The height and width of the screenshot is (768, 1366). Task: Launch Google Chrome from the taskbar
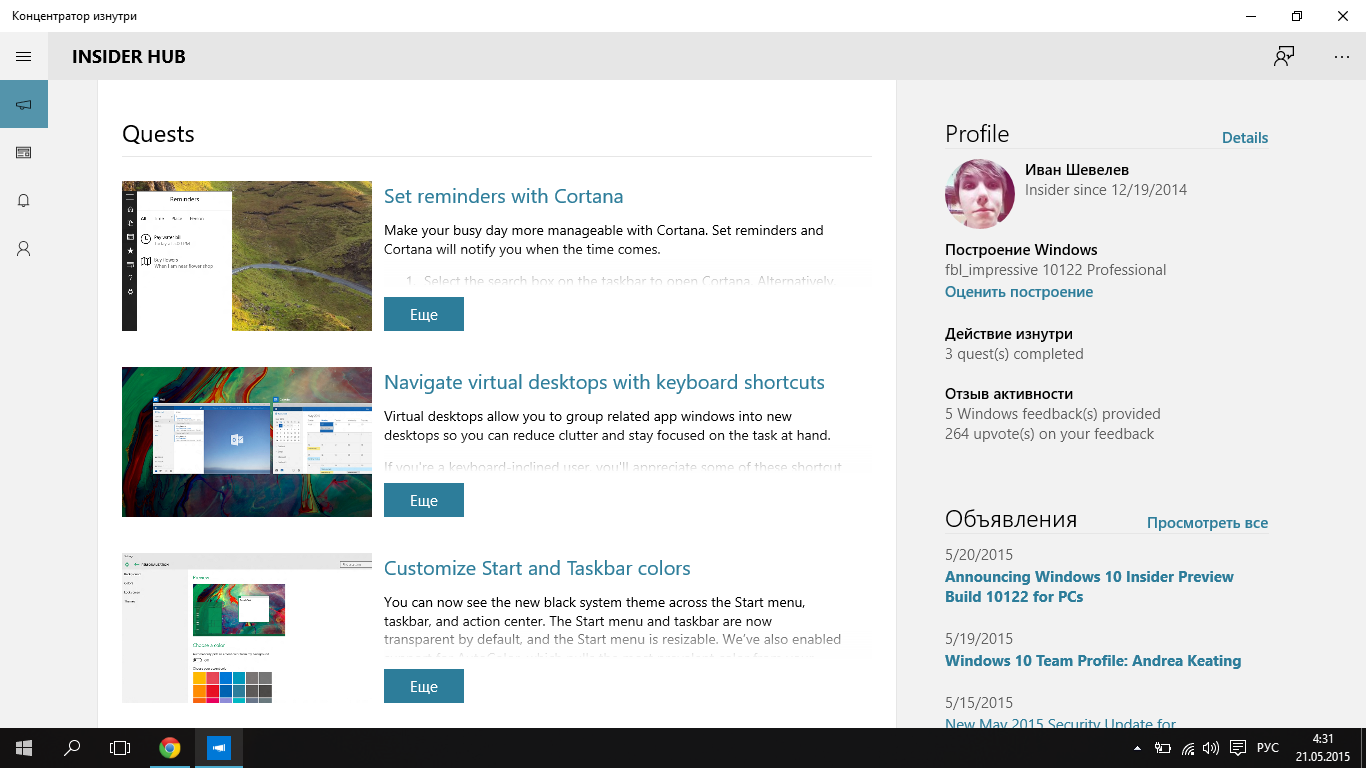tap(170, 748)
